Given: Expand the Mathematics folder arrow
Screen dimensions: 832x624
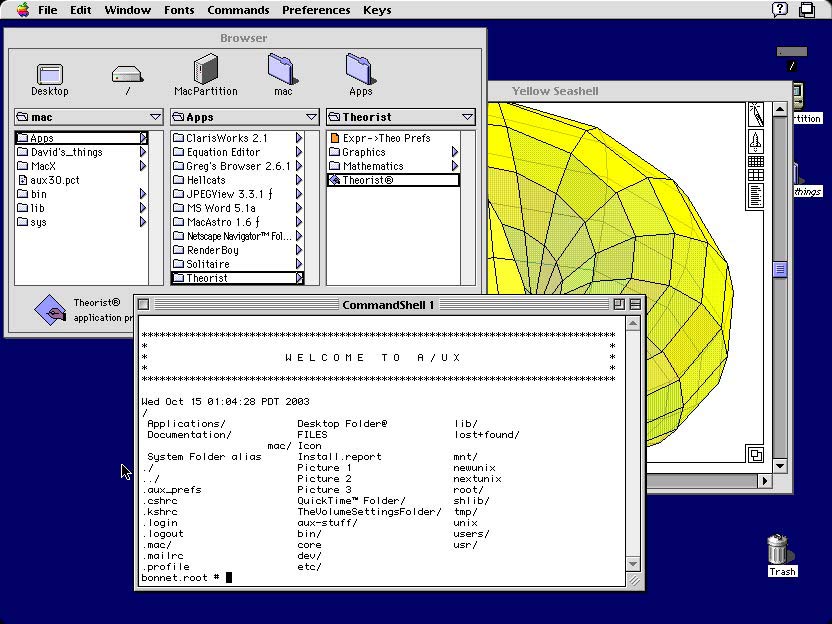Looking at the screenshot, I should point(455,166).
